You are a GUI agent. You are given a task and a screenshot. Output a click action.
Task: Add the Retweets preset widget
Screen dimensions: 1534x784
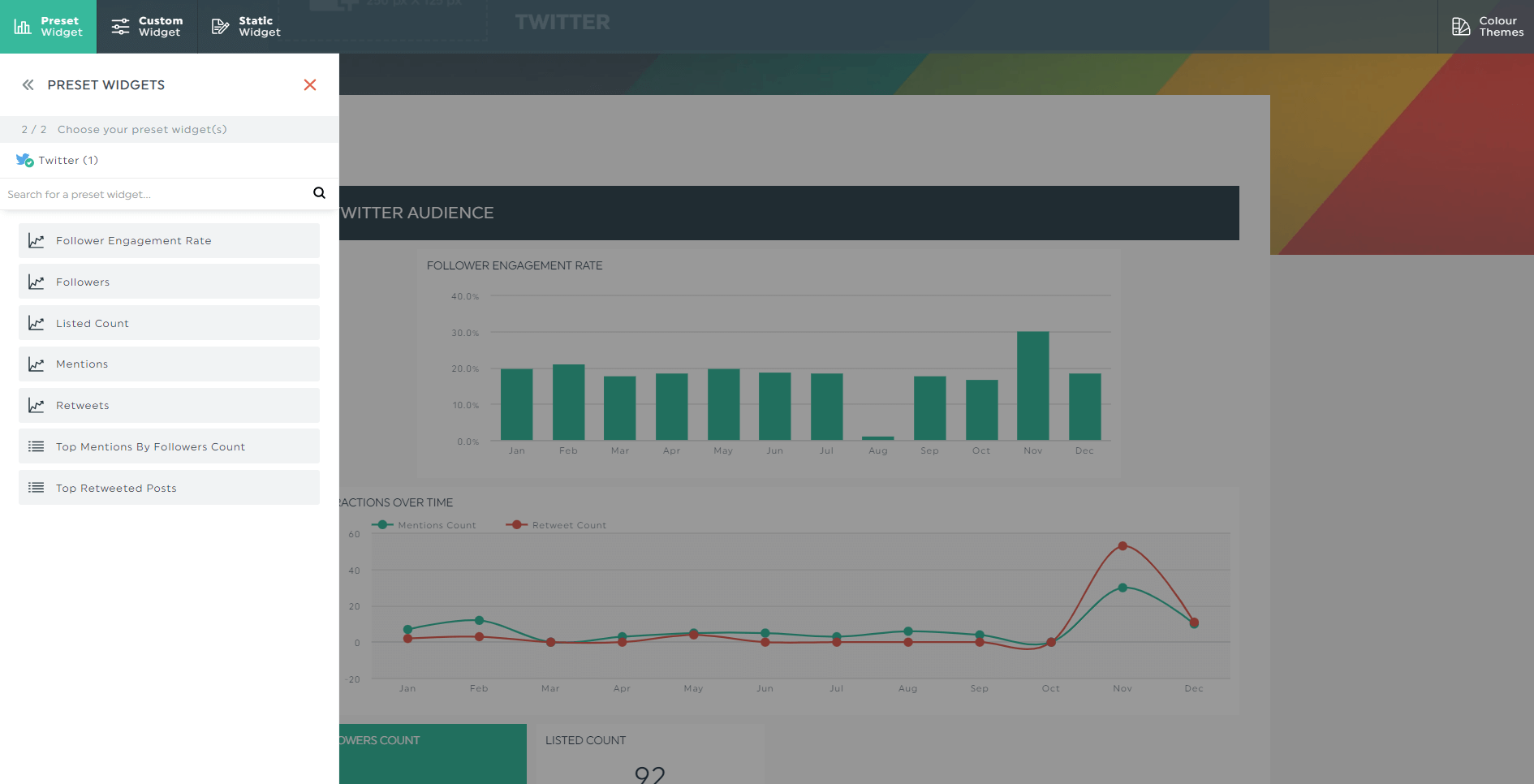tap(169, 406)
